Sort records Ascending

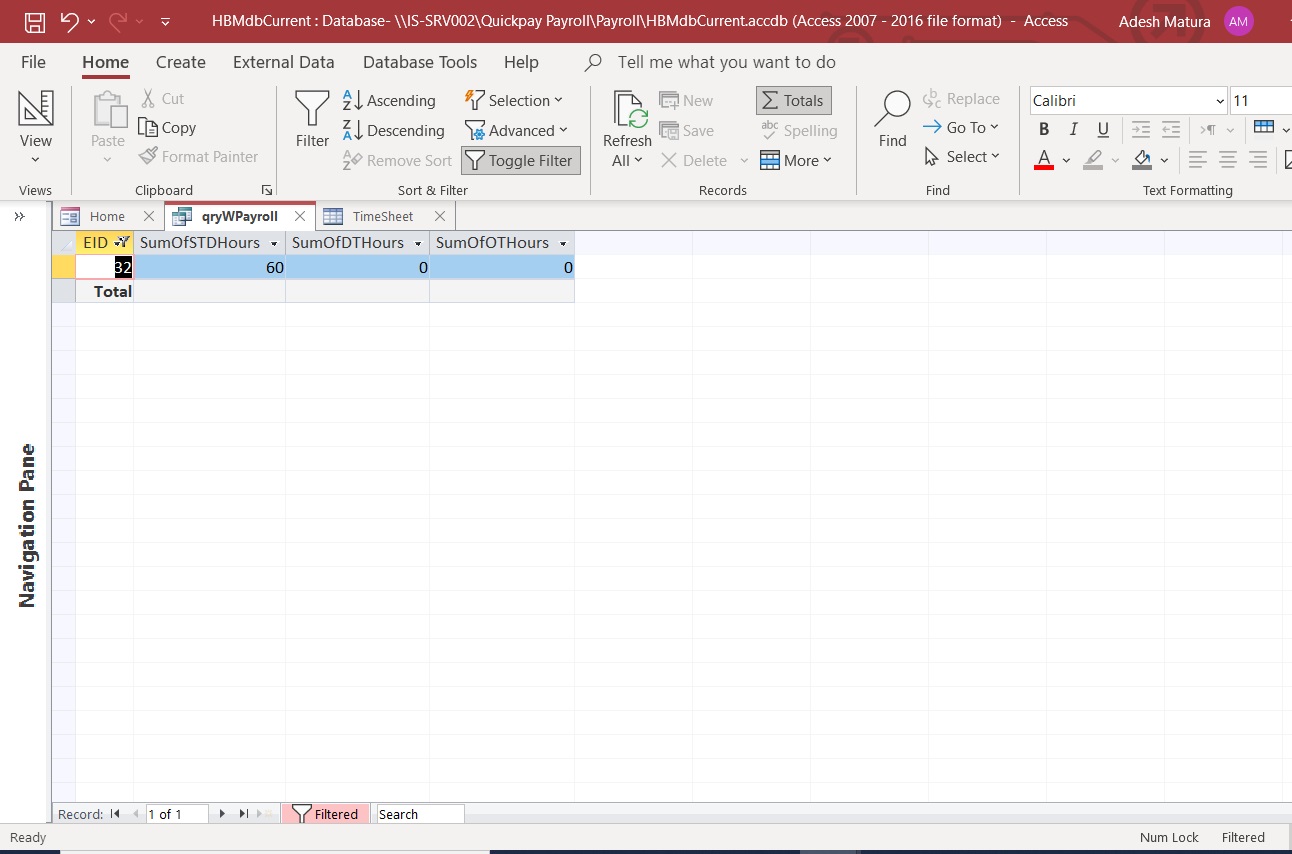pos(389,100)
